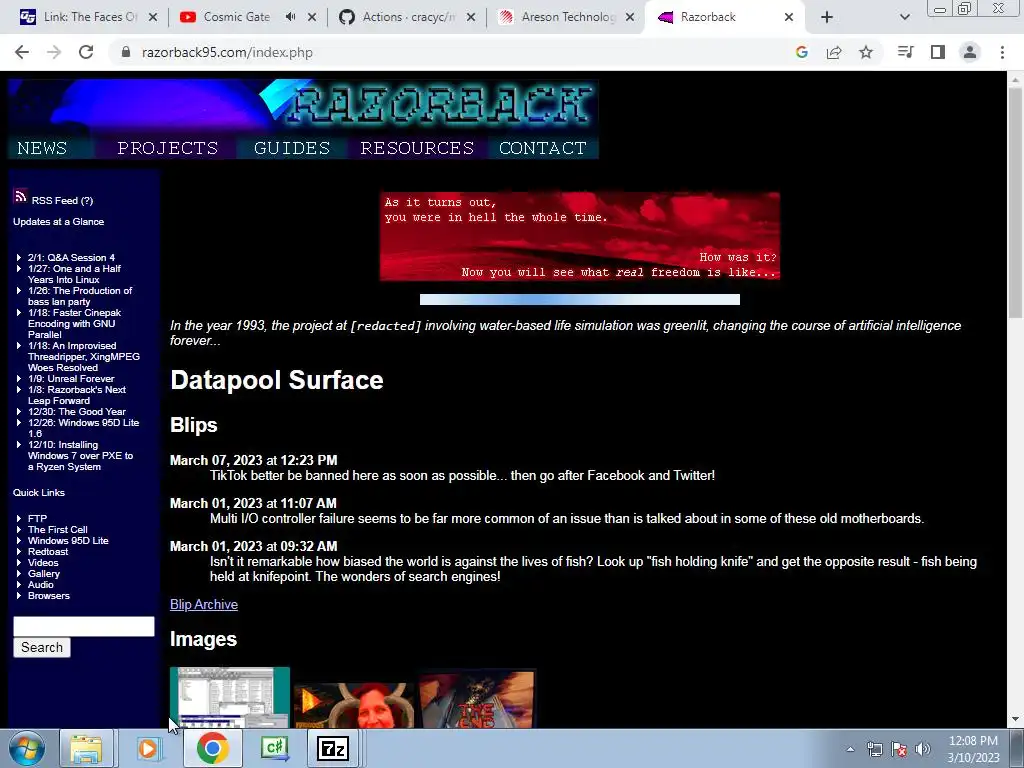Open the Videos quick link
The width and height of the screenshot is (1024, 768).
pos(43,563)
